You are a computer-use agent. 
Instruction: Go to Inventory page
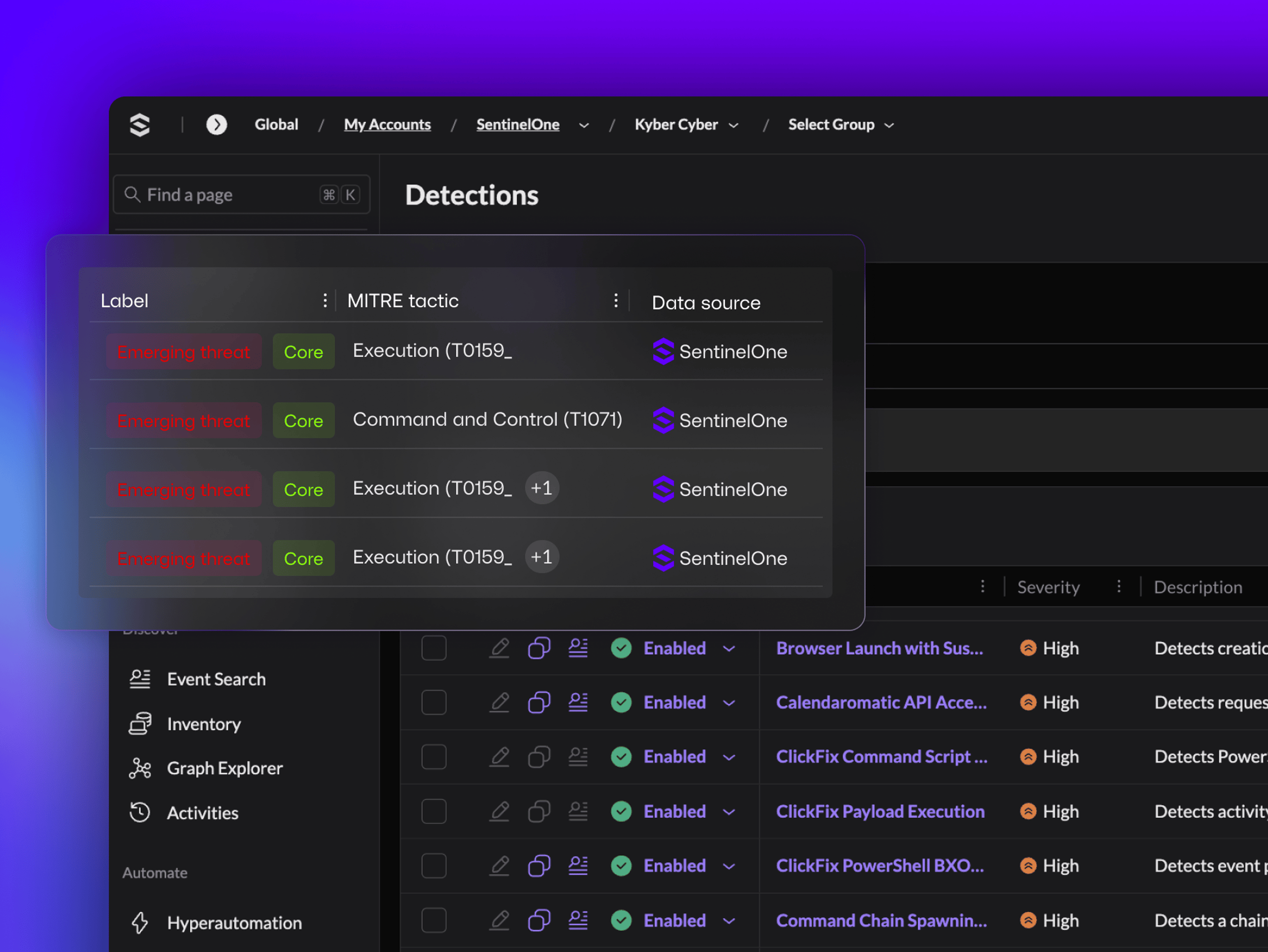tap(204, 724)
